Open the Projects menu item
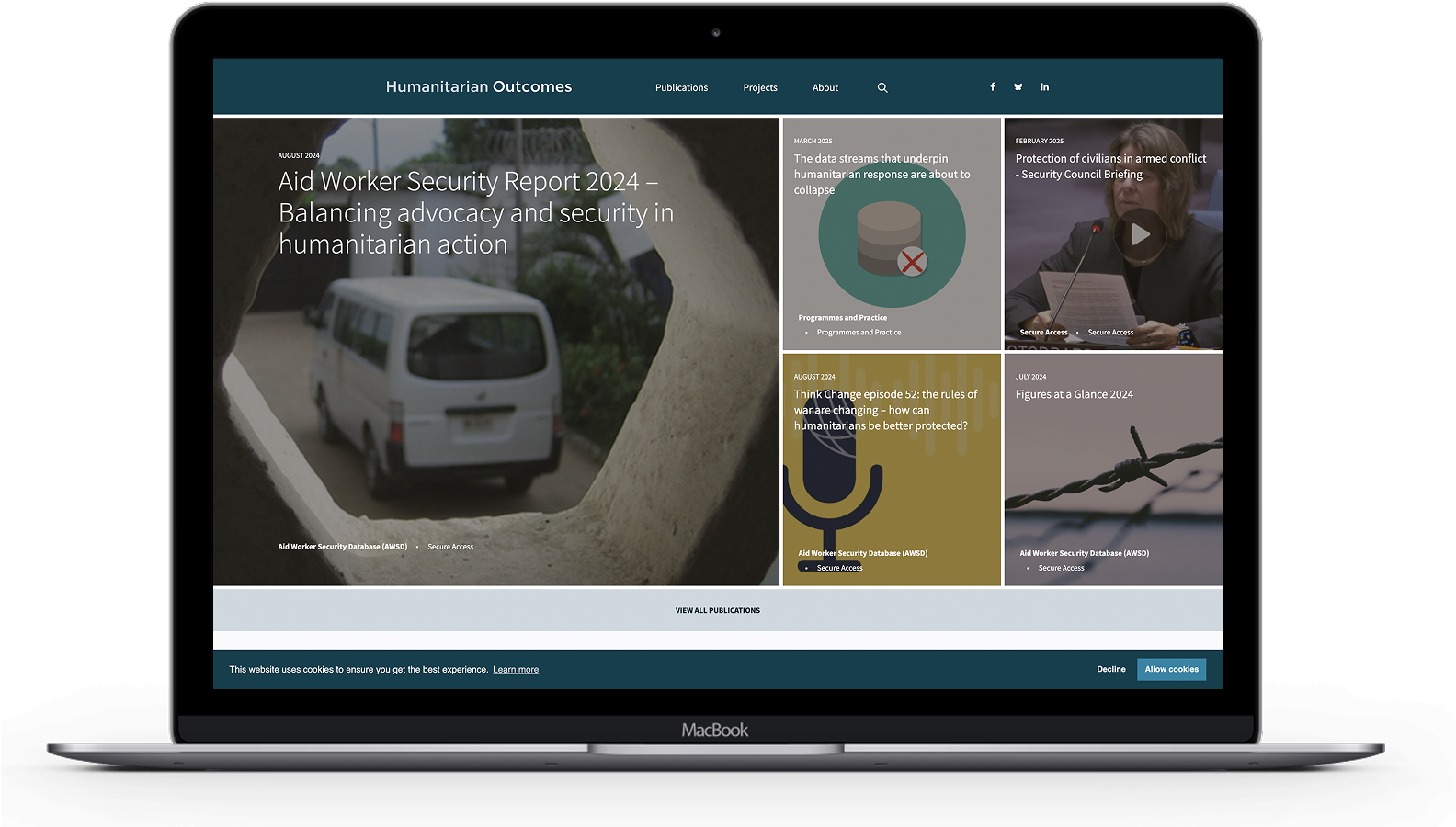 [760, 88]
